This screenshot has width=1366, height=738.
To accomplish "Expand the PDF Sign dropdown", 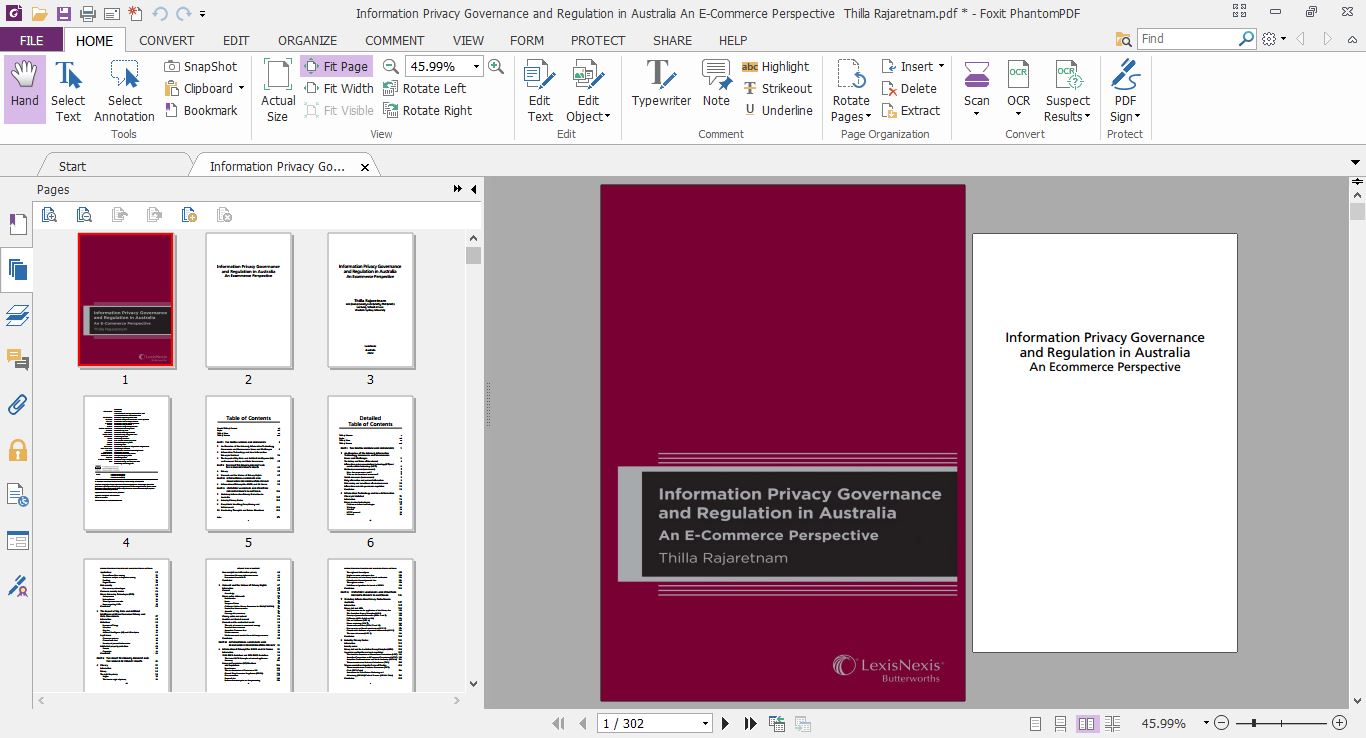I will tap(1137, 116).
